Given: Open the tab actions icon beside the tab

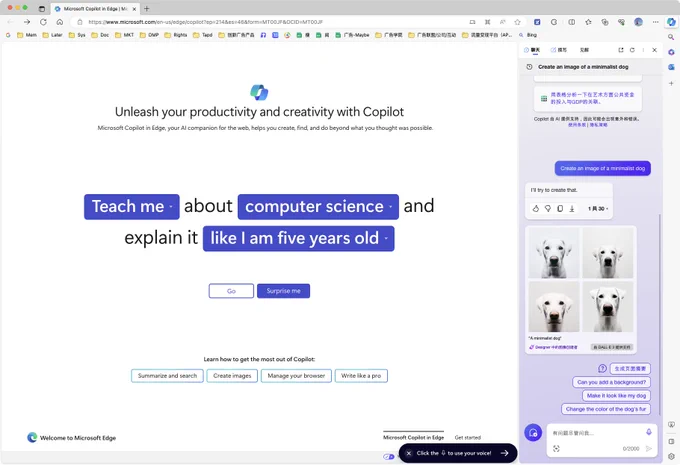Looking at the screenshot, I should click(x=42, y=8).
